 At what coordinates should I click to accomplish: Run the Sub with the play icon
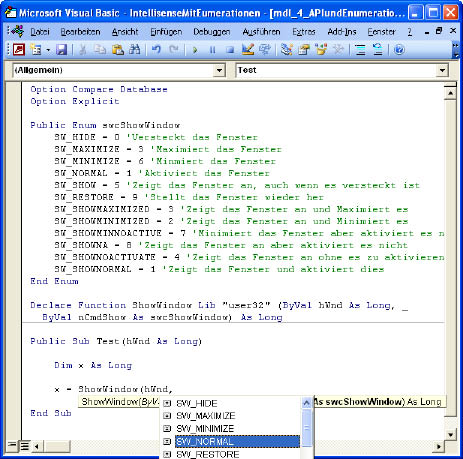click(x=195, y=50)
